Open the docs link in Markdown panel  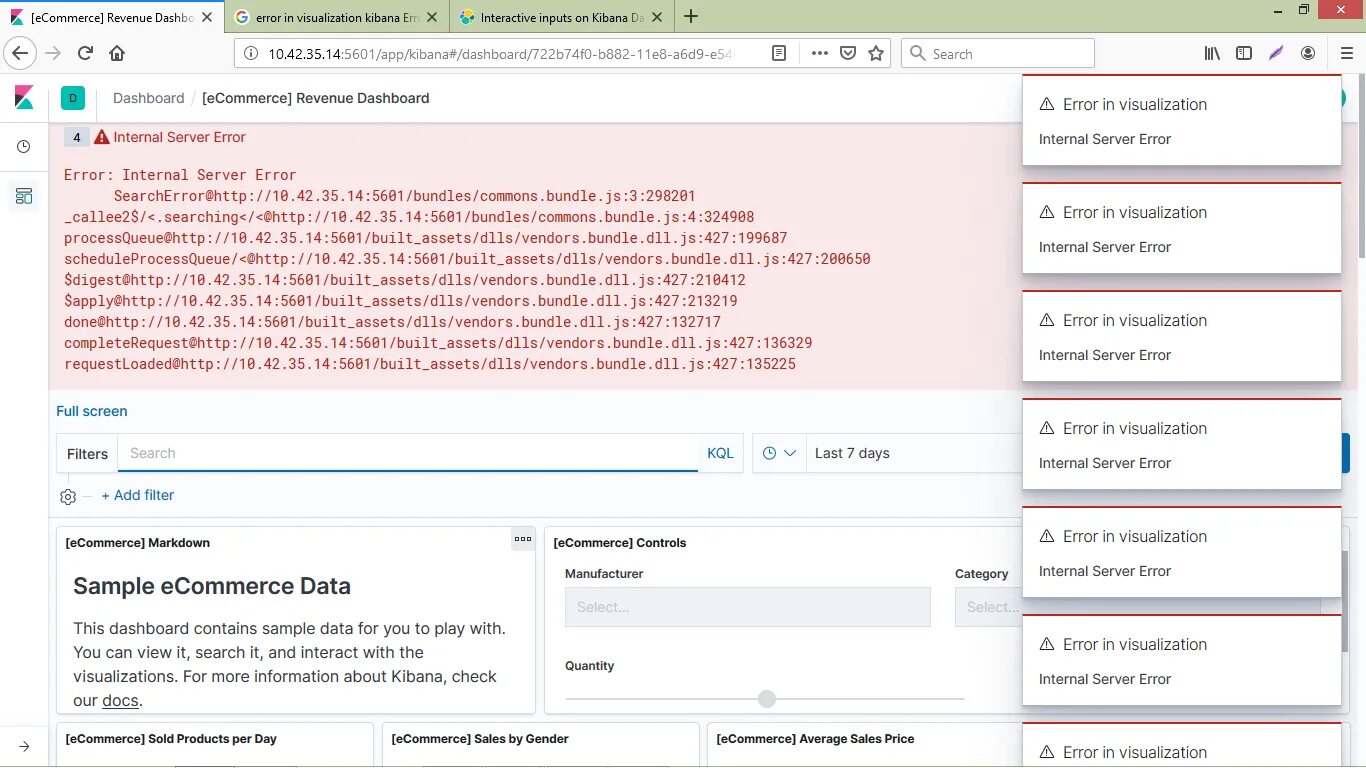click(x=120, y=700)
